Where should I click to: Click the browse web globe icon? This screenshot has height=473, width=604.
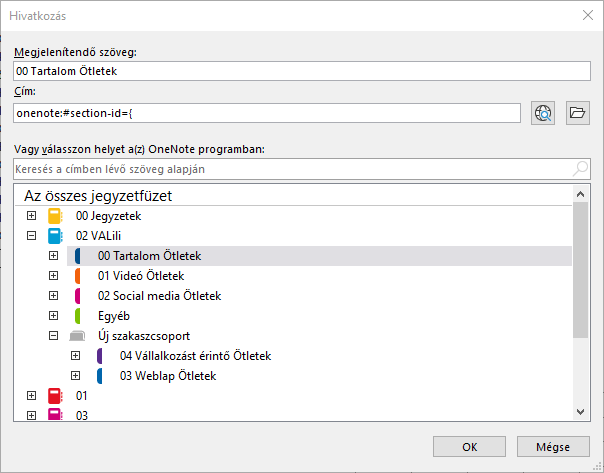[x=543, y=112]
